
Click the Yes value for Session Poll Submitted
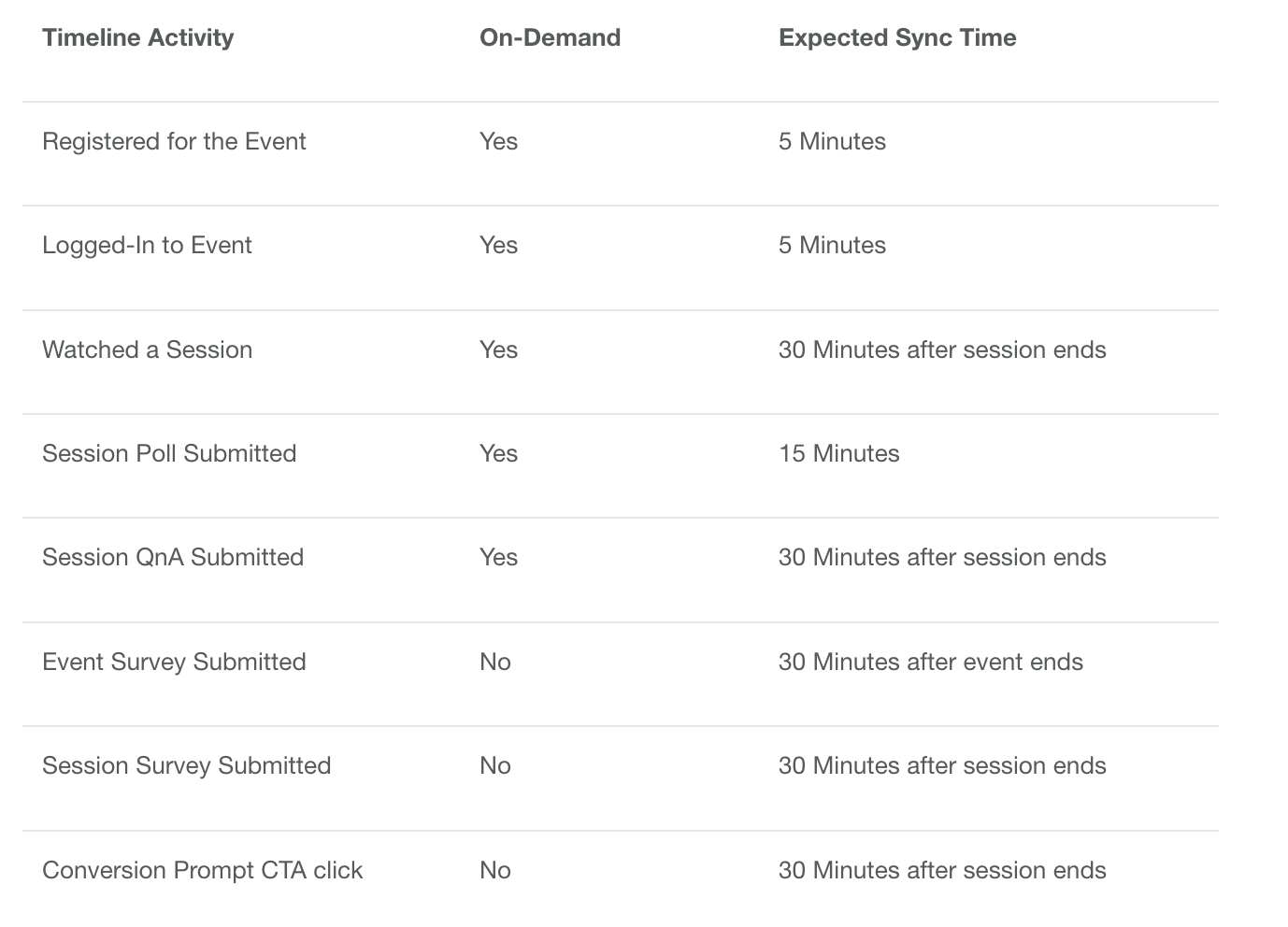(498, 453)
